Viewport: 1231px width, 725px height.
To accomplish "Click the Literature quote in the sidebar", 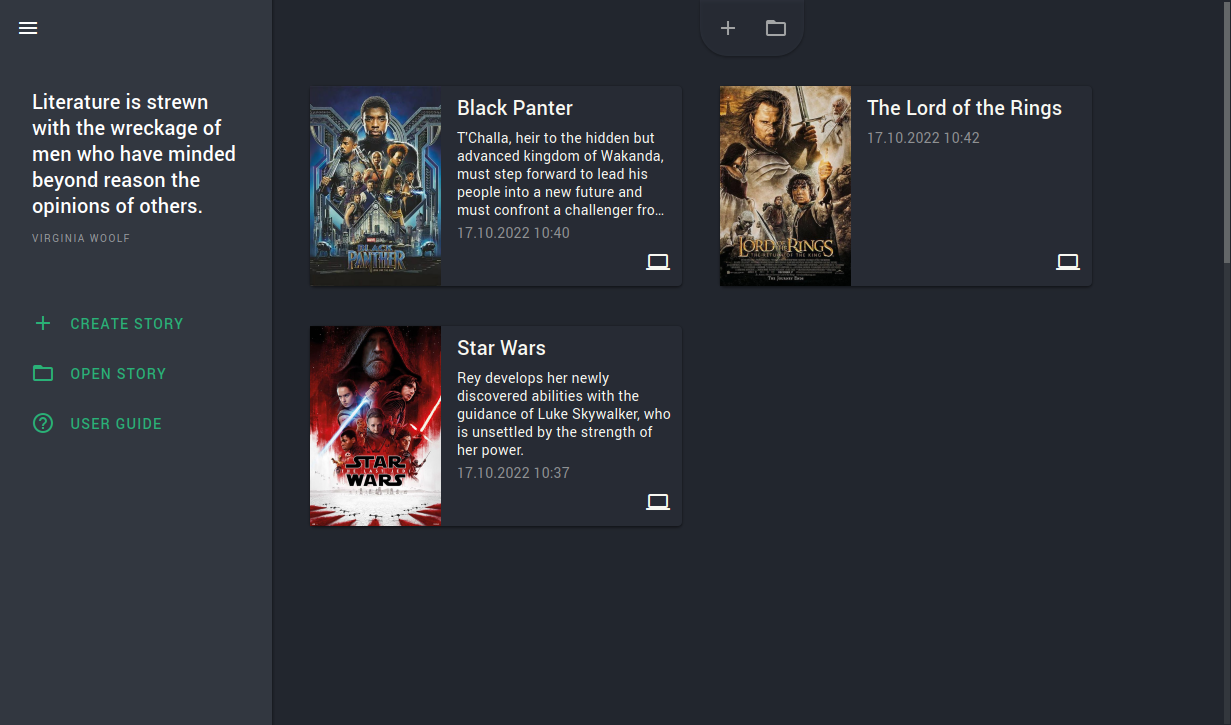I will [134, 154].
